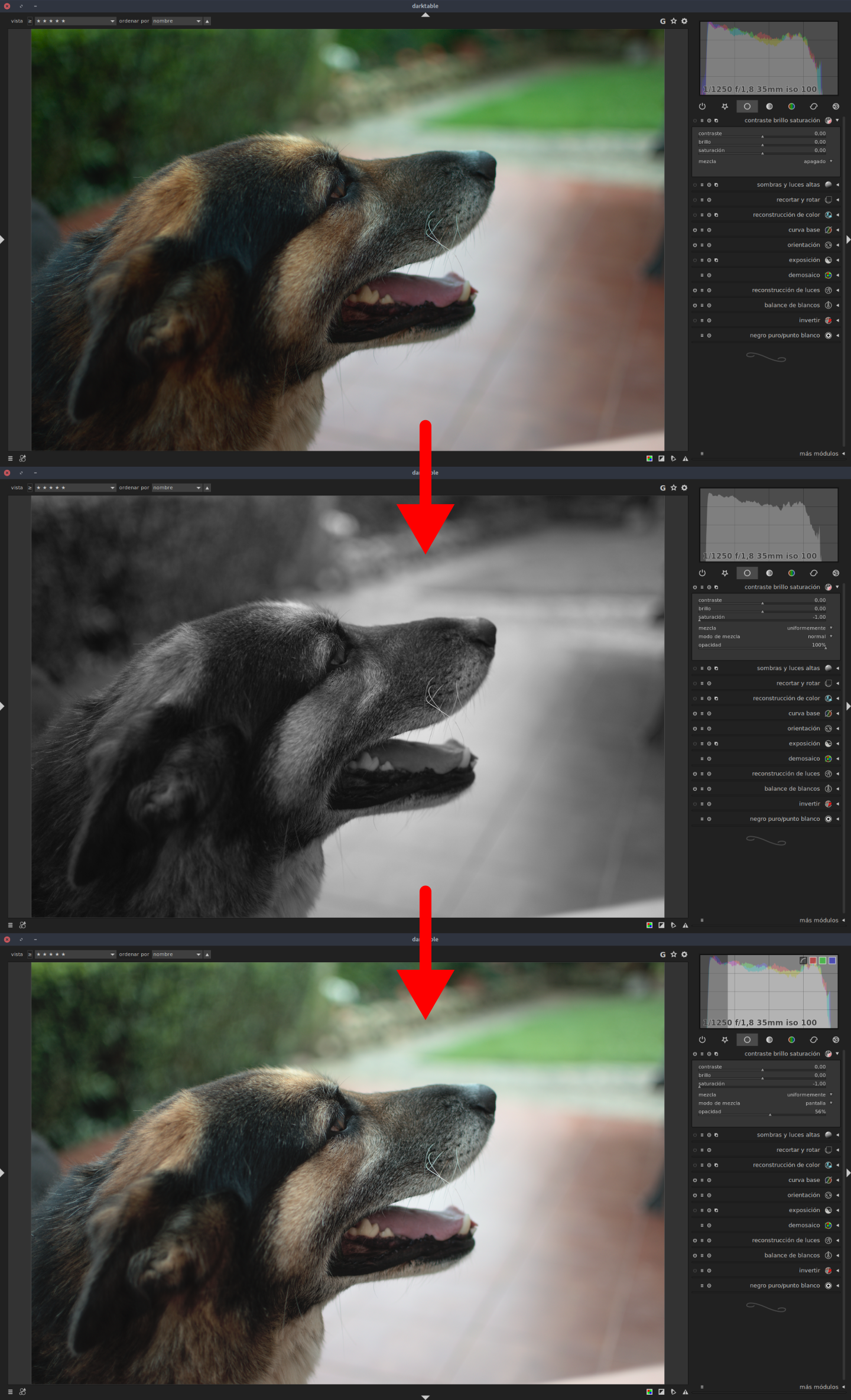This screenshot has width=851, height=1400.
Task: Click opacidad 100% slider in middle window
Action: coord(762,645)
